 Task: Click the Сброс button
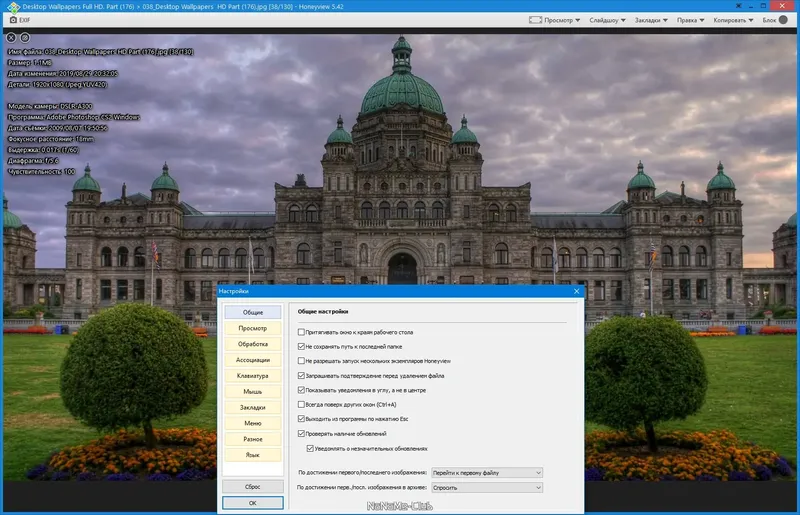(253, 486)
